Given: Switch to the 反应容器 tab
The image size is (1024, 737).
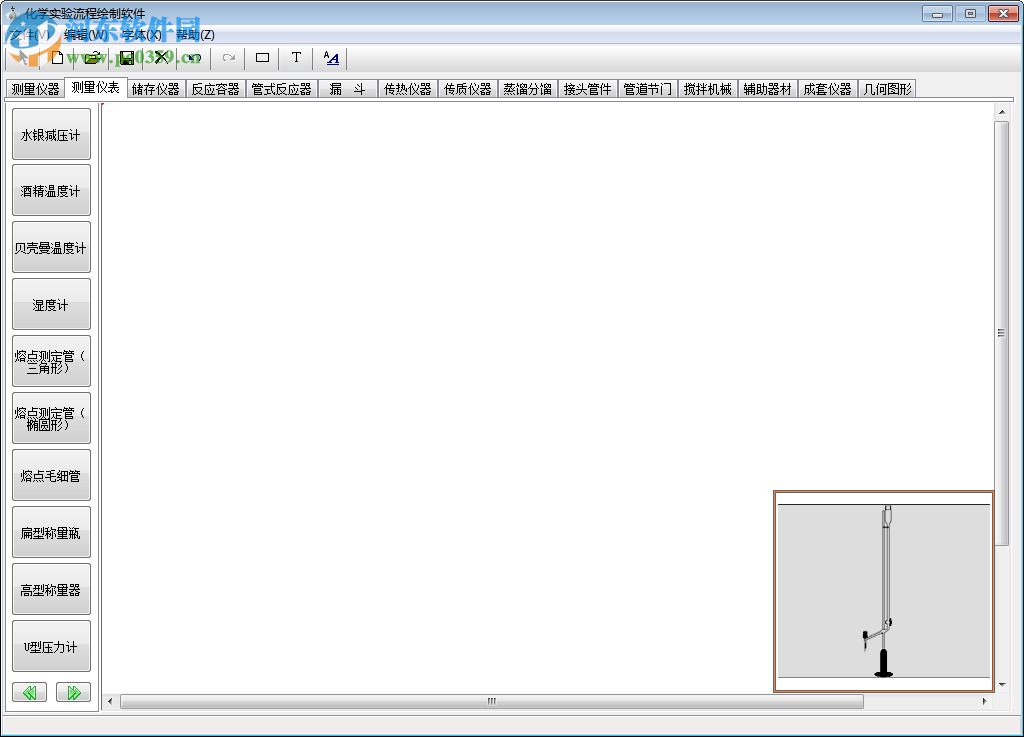Looking at the screenshot, I should click(216, 89).
